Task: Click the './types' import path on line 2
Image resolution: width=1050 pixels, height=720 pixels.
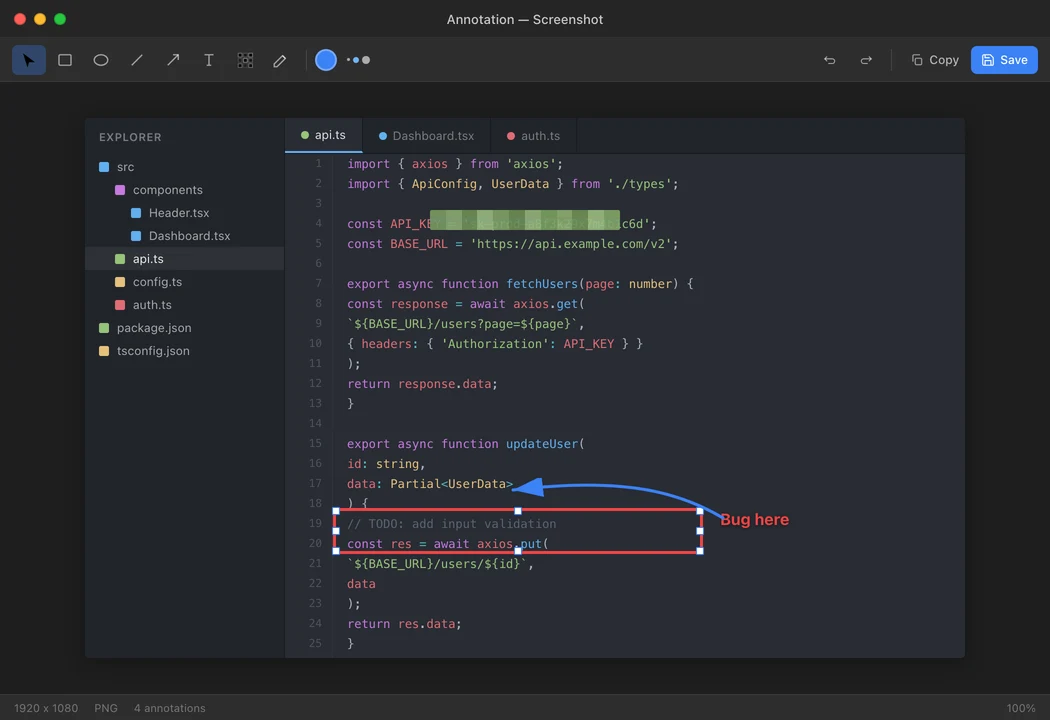Action: click(640, 184)
